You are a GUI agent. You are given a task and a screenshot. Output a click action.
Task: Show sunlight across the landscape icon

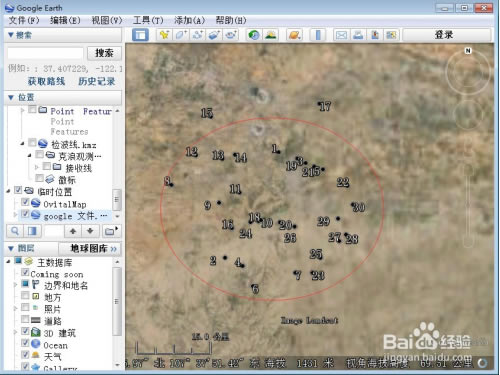pos(271,35)
